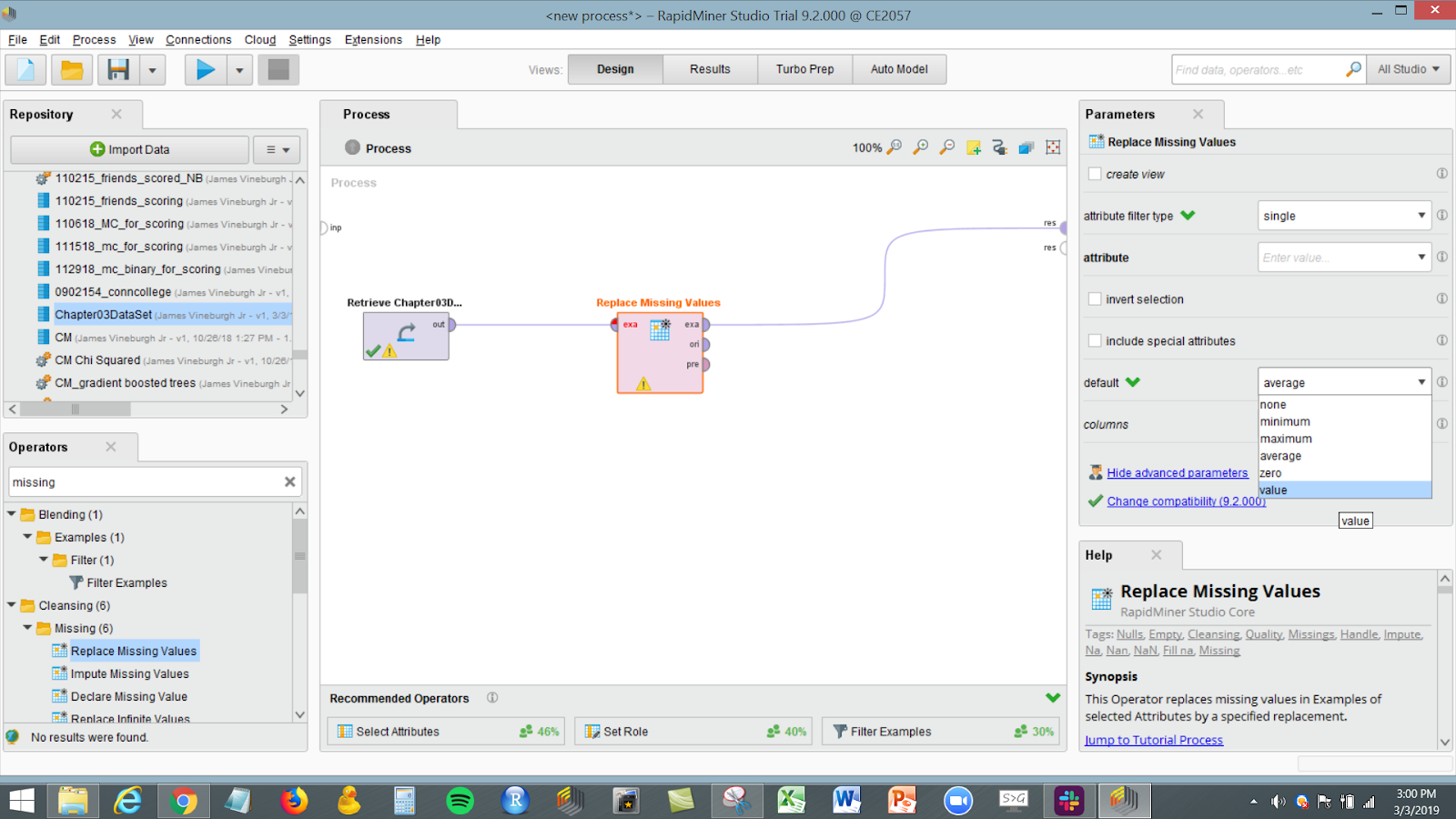Open the File menu

point(17,40)
